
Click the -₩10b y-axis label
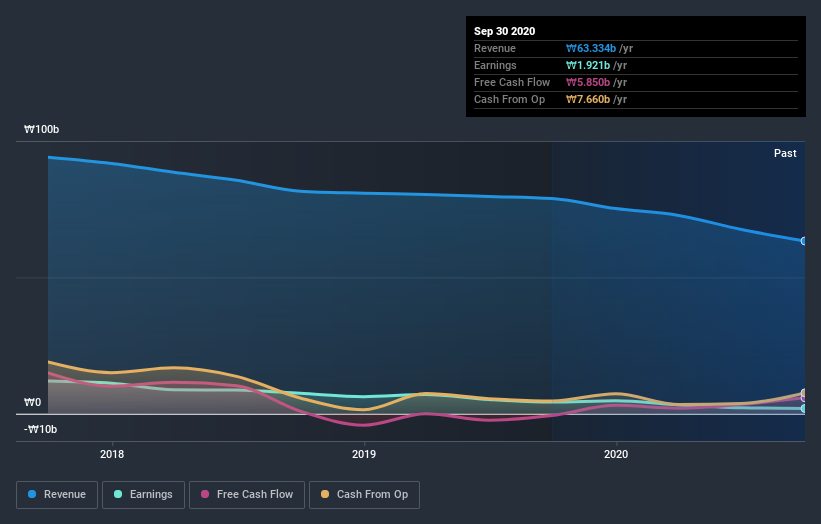(x=40, y=429)
